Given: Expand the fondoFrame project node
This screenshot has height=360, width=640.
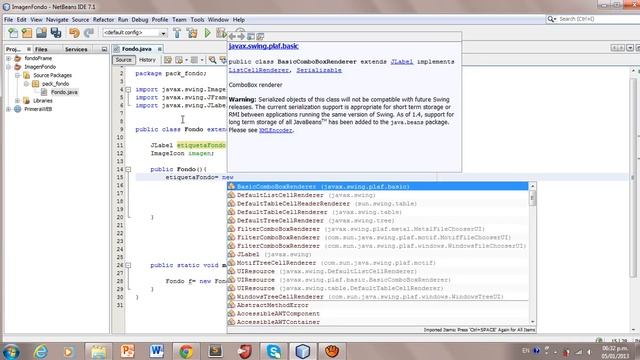Looking at the screenshot, I should pos(9,58).
